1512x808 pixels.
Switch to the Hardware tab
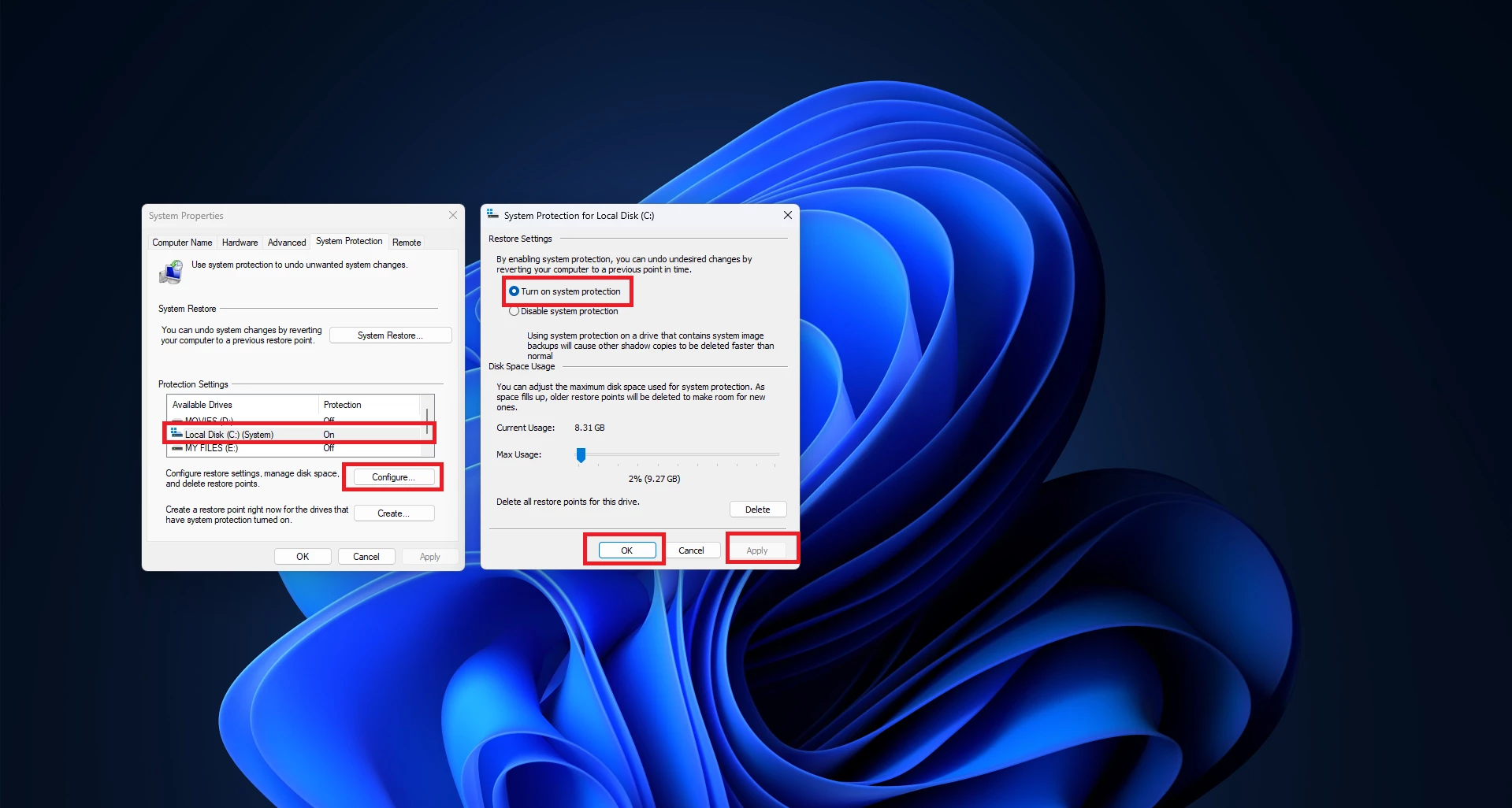240,243
